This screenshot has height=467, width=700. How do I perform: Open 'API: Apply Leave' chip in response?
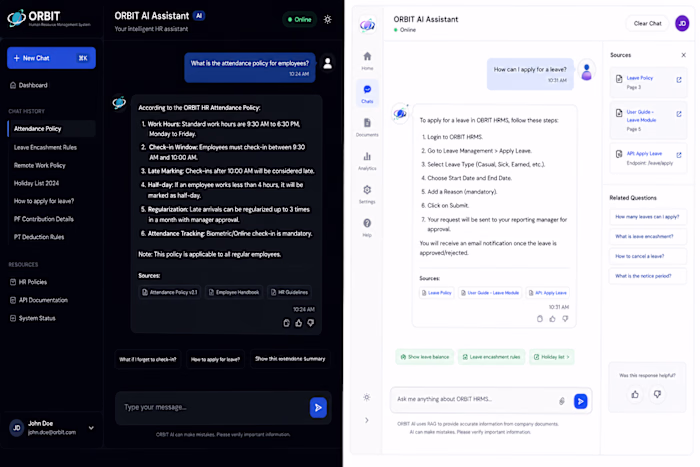click(547, 293)
